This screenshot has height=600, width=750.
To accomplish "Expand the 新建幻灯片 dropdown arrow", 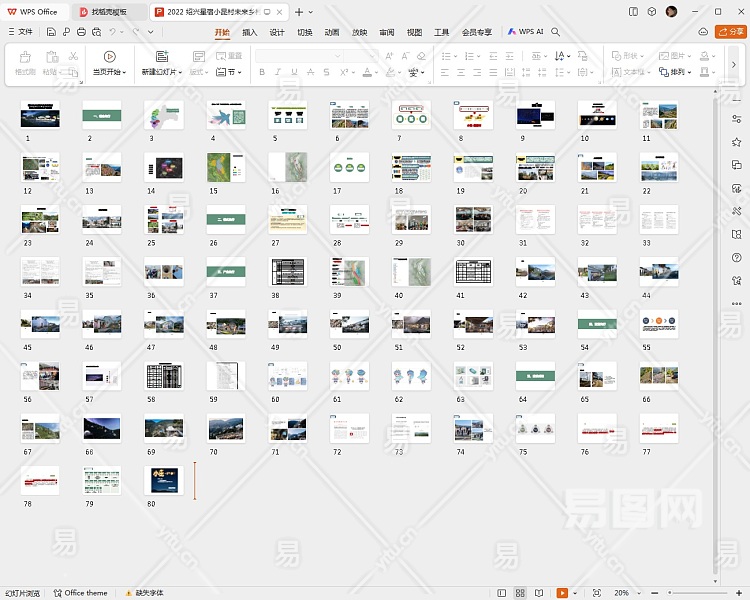I will 182,73.
